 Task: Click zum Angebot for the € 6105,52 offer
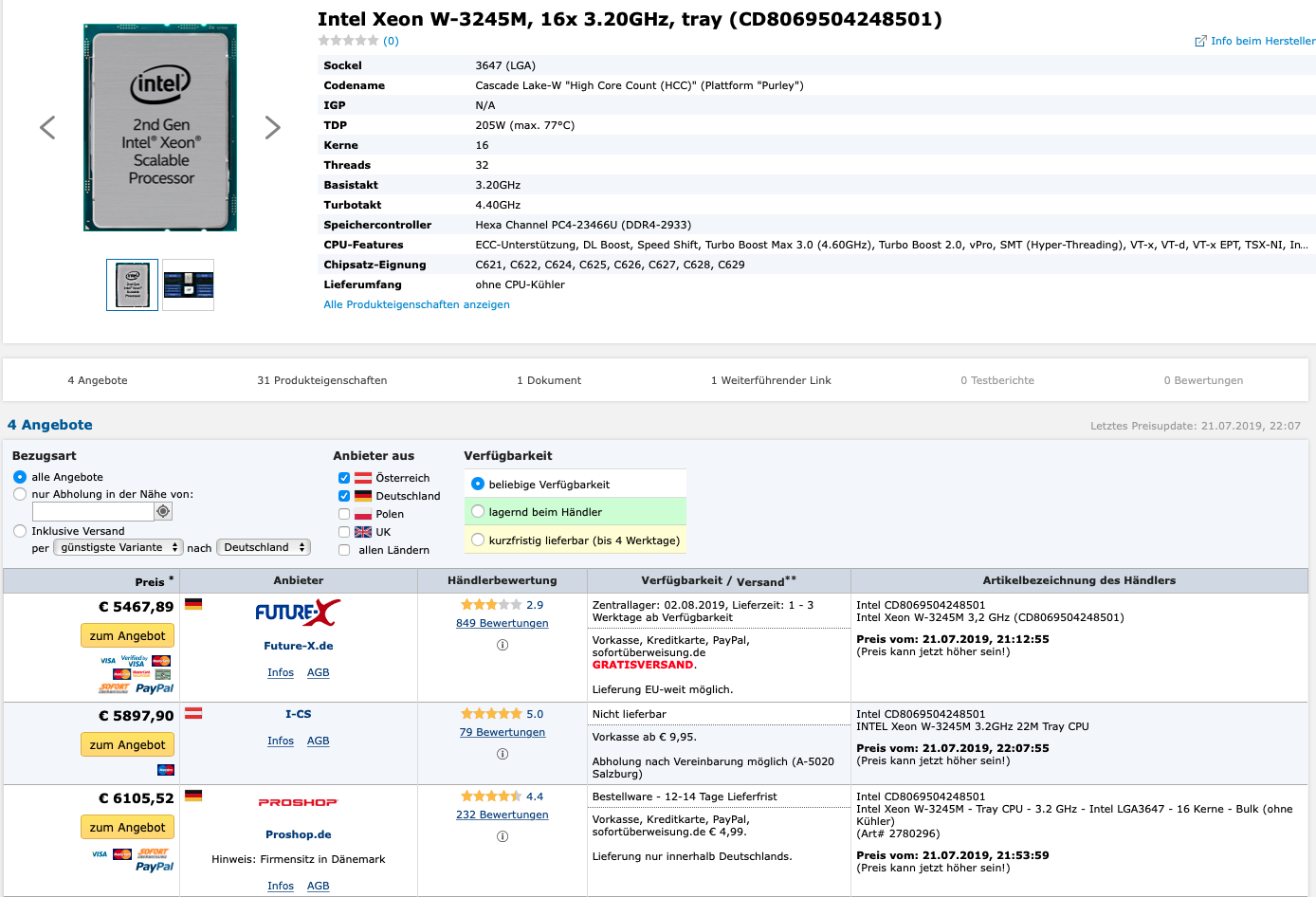click(127, 827)
